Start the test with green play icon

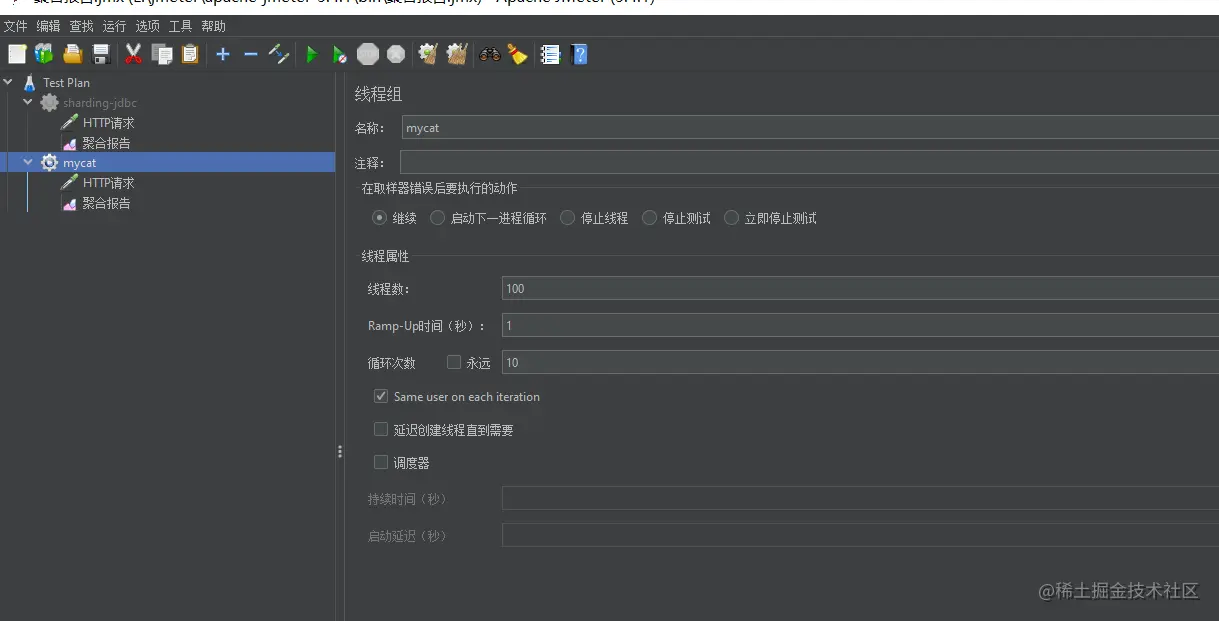[312, 54]
